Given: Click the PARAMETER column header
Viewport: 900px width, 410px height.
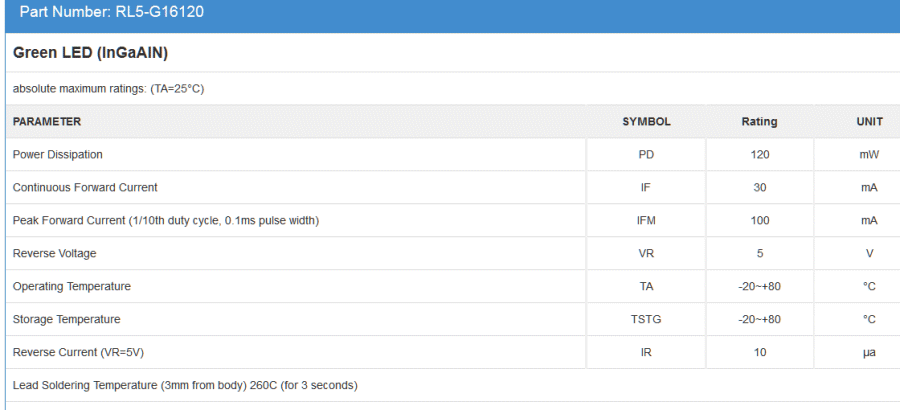Looking at the screenshot, I should coord(47,122).
